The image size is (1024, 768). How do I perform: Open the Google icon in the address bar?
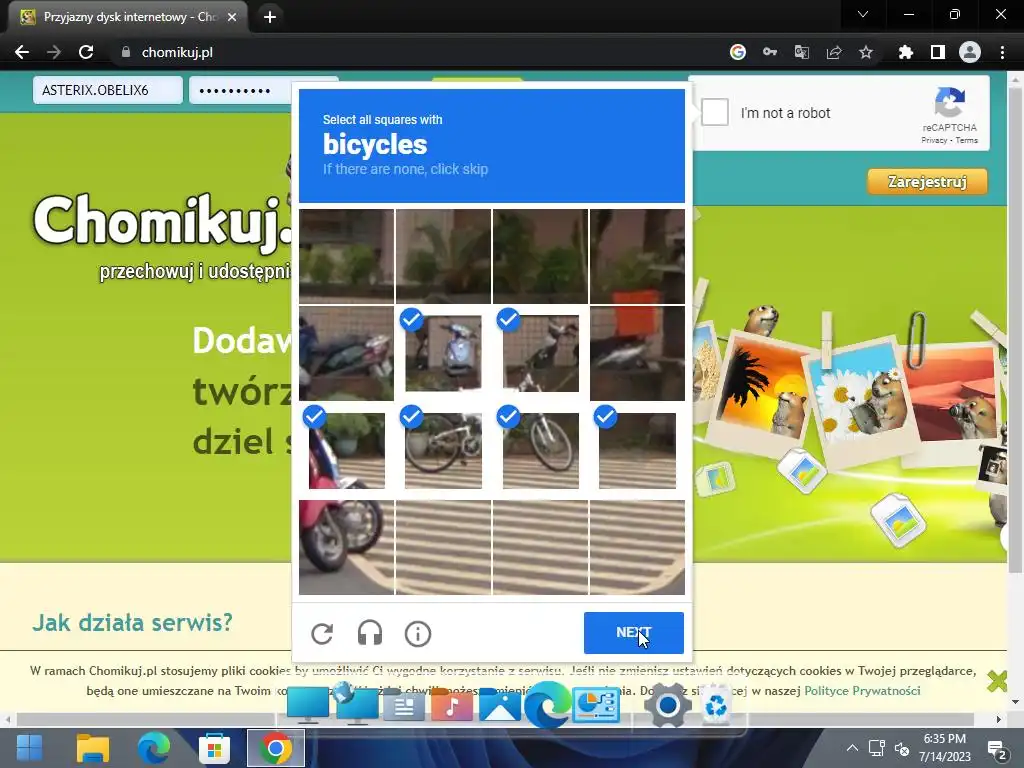(x=737, y=52)
